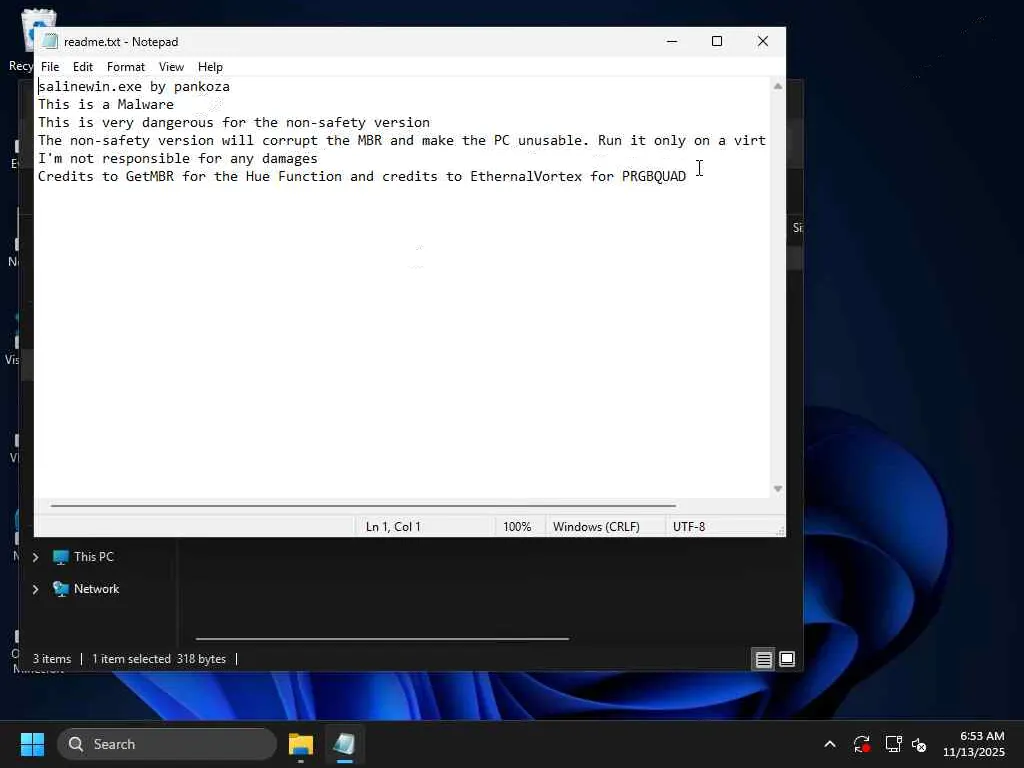
Task: Click the taskbar Search box
Action: coord(167,744)
